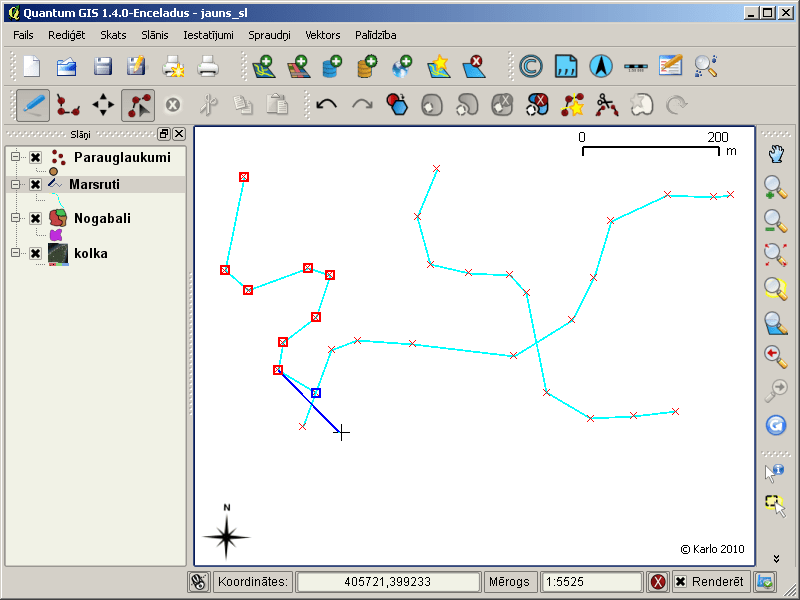
Task: Open an existing project file
Action: [x=67, y=67]
